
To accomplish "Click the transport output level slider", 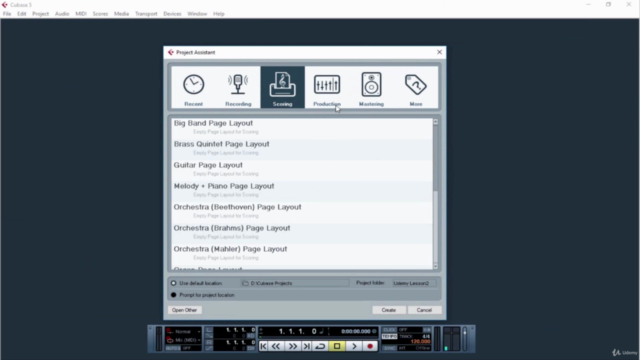I will click(464, 339).
